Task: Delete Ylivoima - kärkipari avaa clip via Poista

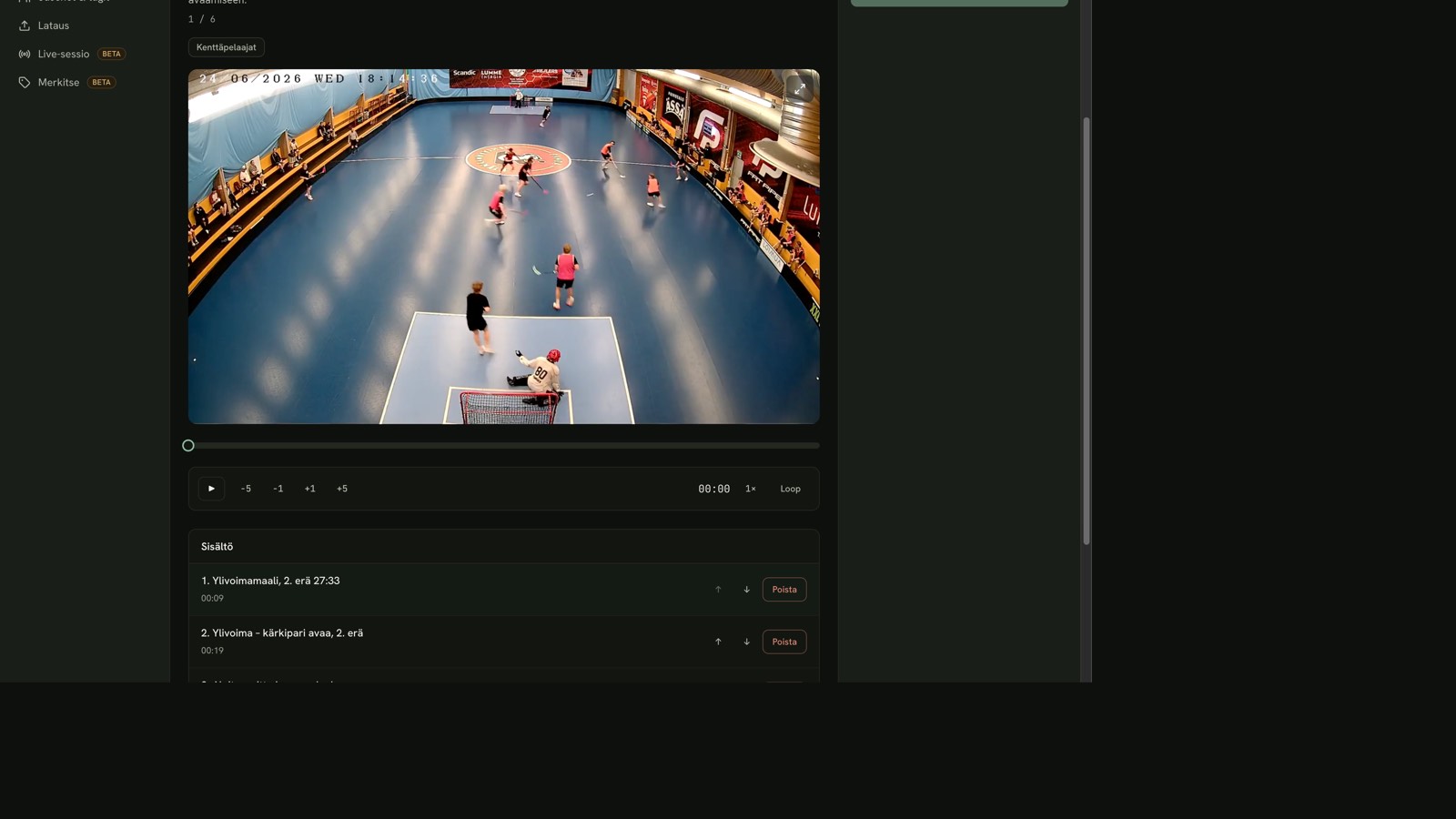Action: click(x=784, y=642)
